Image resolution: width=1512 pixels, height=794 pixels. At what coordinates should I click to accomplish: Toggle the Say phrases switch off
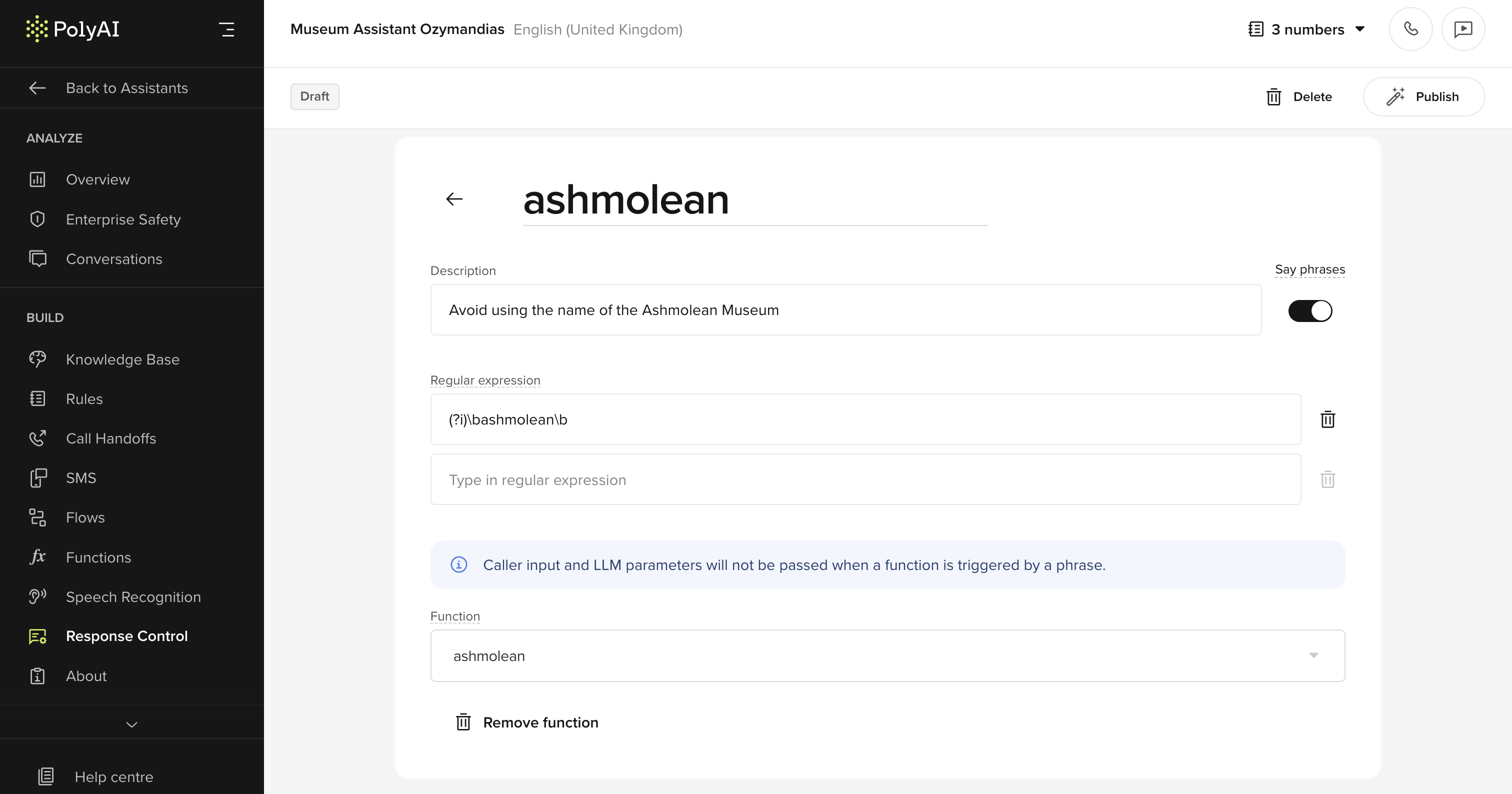[1310, 310]
